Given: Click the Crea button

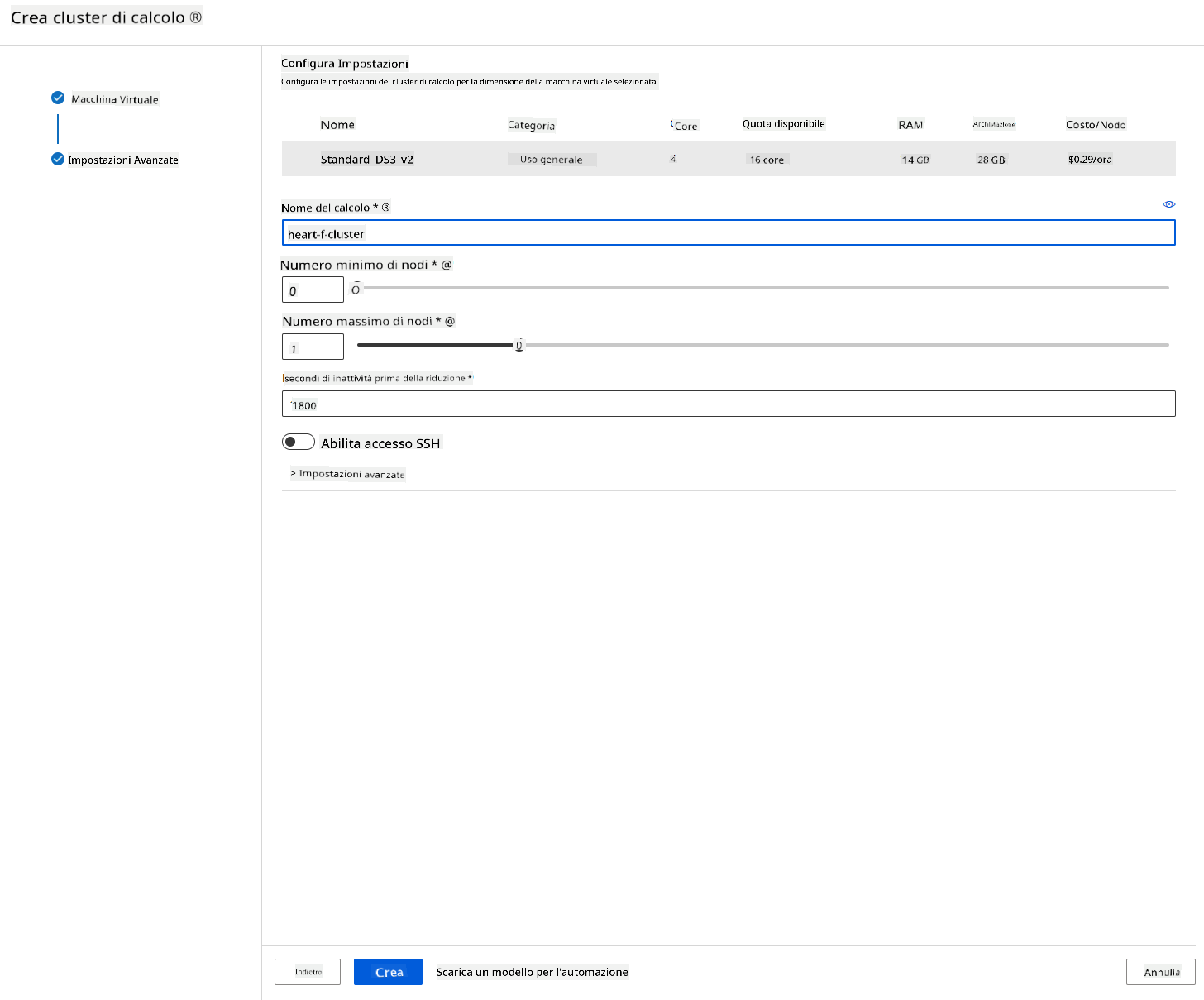Looking at the screenshot, I should pos(389,972).
